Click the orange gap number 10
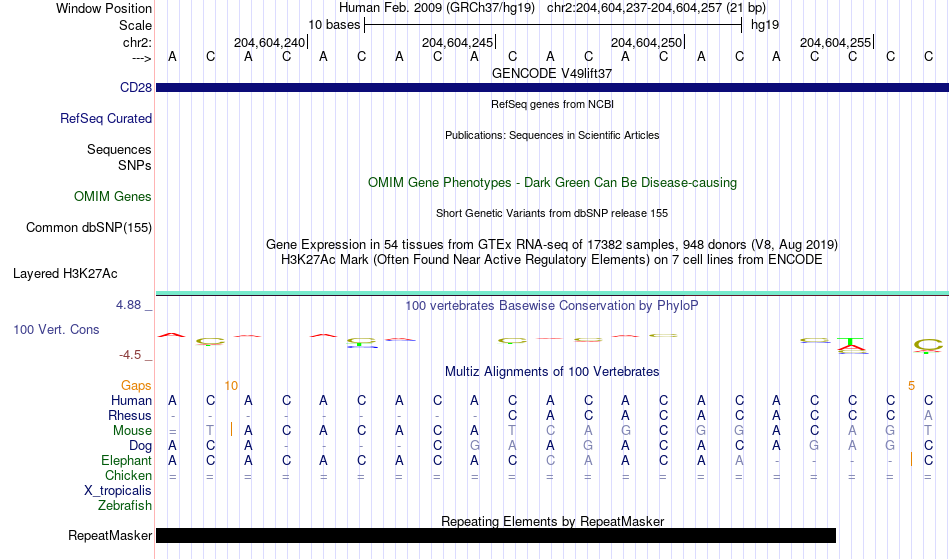Viewport: 950px width, 559px height. [x=231, y=386]
